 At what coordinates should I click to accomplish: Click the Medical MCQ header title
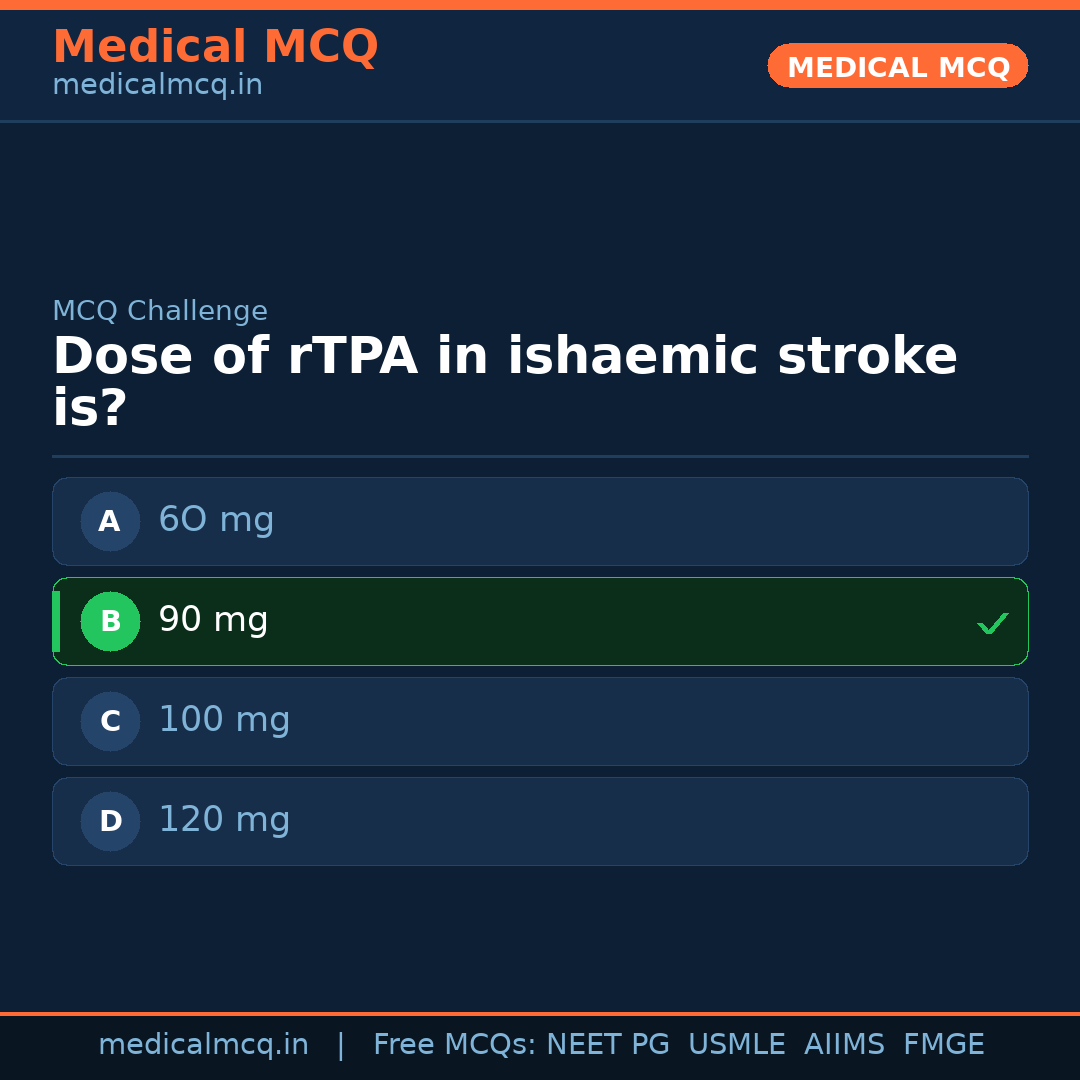click(215, 47)
